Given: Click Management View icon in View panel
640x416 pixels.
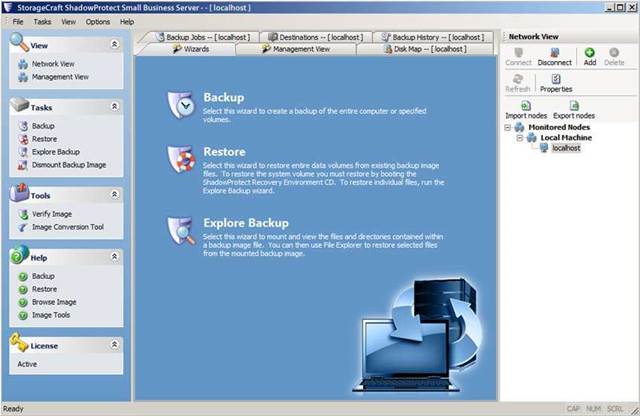Looking at the screenshot, I should [x=23, y=77].
